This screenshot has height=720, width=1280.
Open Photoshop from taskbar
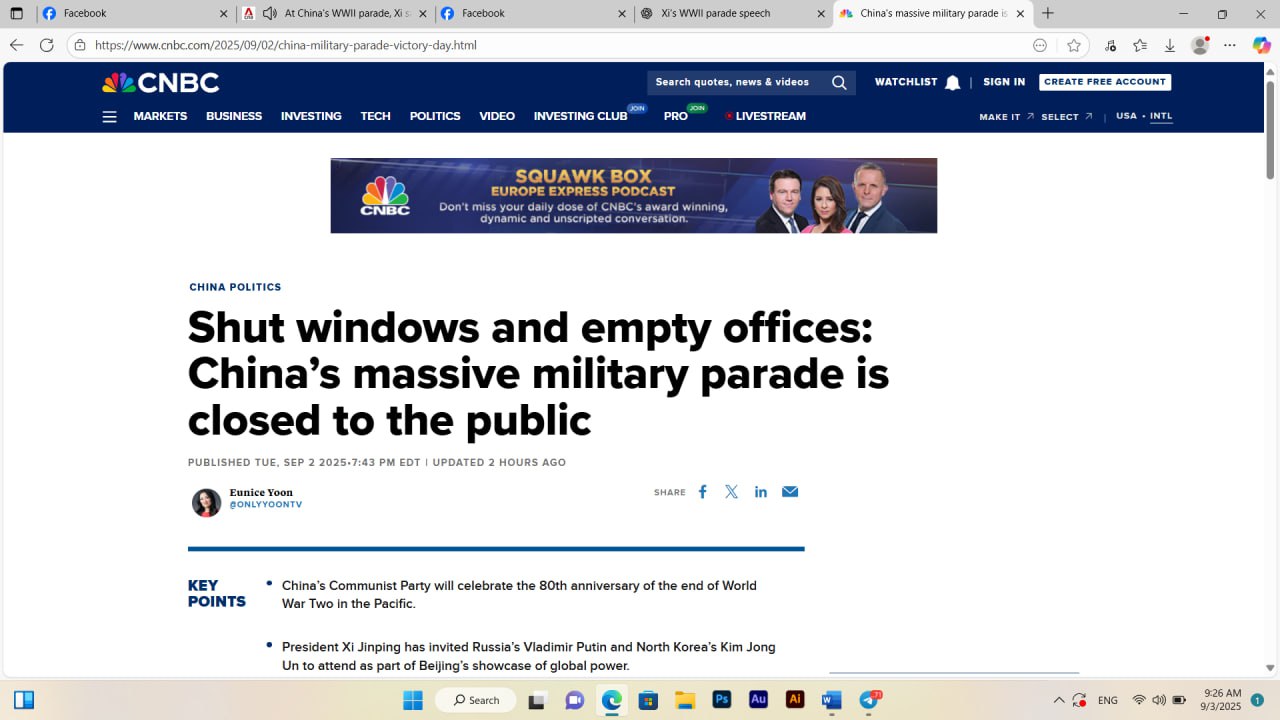(721, 700)
